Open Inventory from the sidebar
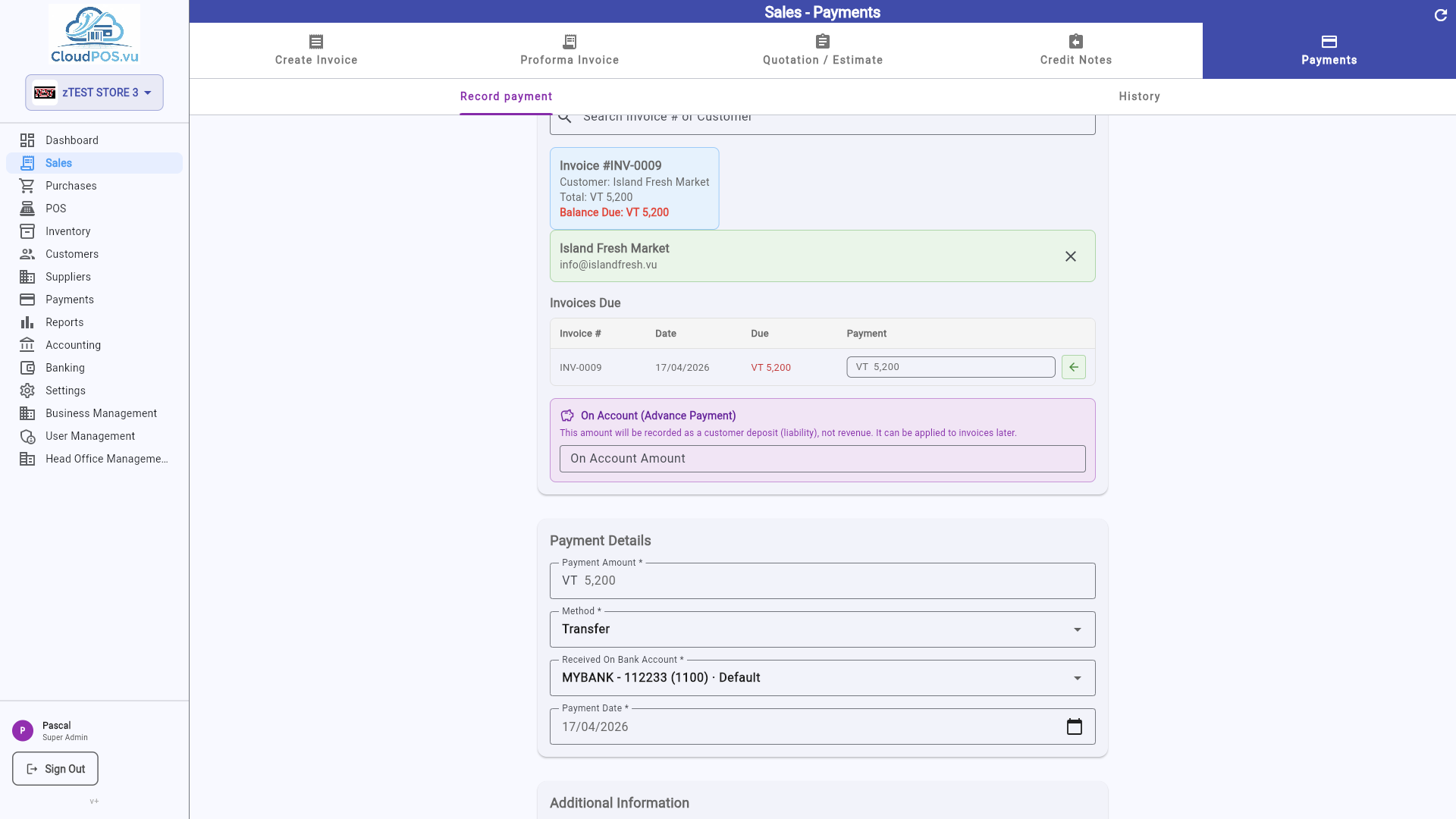The height and width of the screenshot is (819, 1456). click(94, 231)
